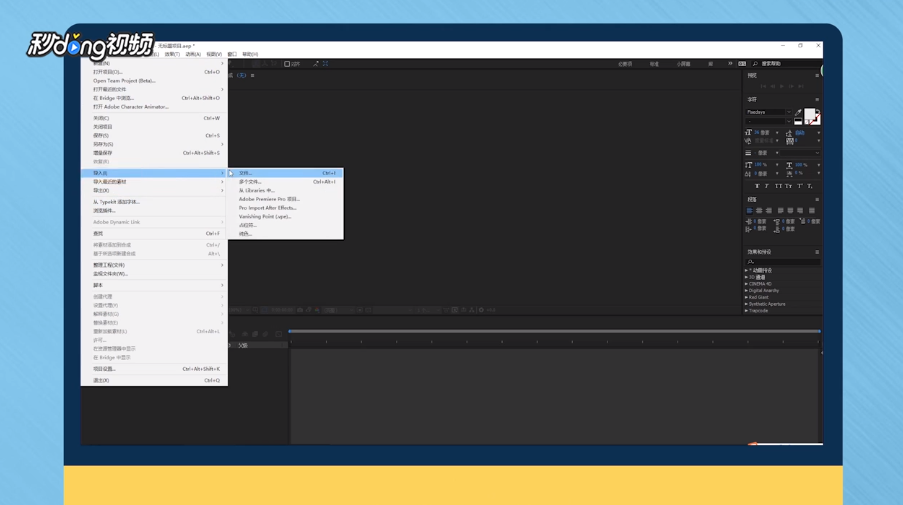
Task: Expand the 动画预设 effects folder
Action: point(746,270)
